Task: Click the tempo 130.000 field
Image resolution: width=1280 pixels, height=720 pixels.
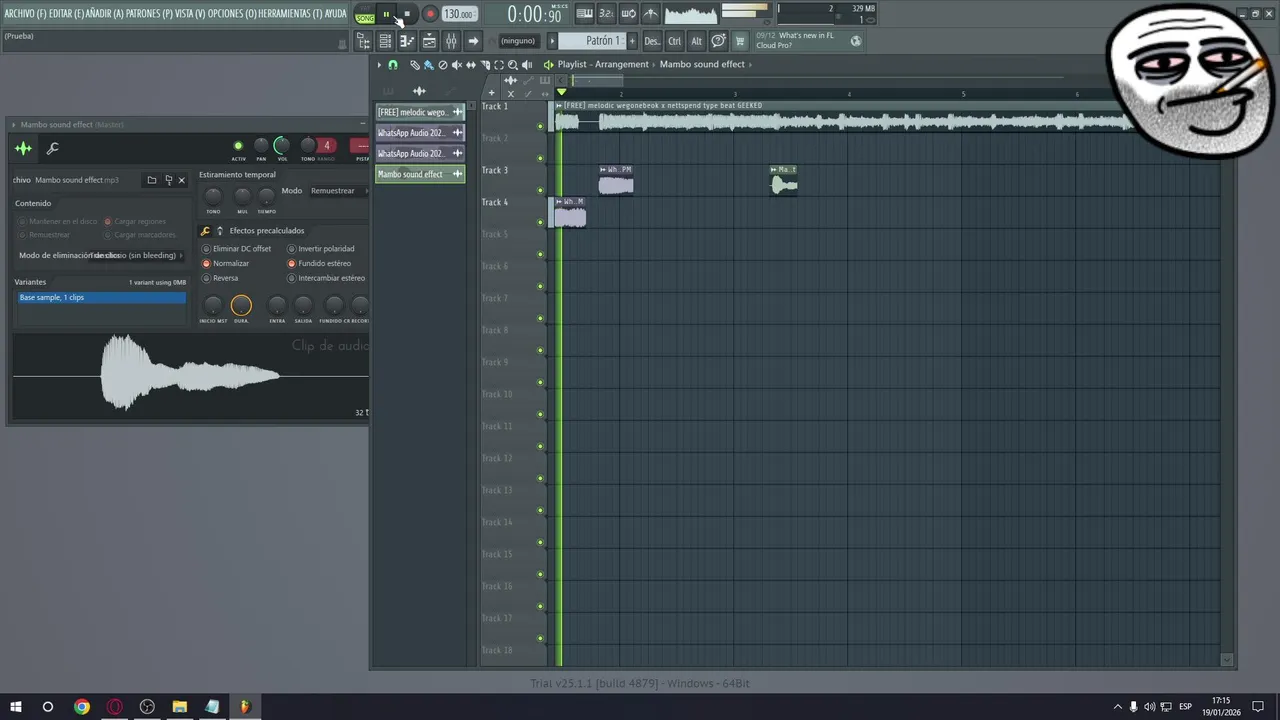Action: 459,14
